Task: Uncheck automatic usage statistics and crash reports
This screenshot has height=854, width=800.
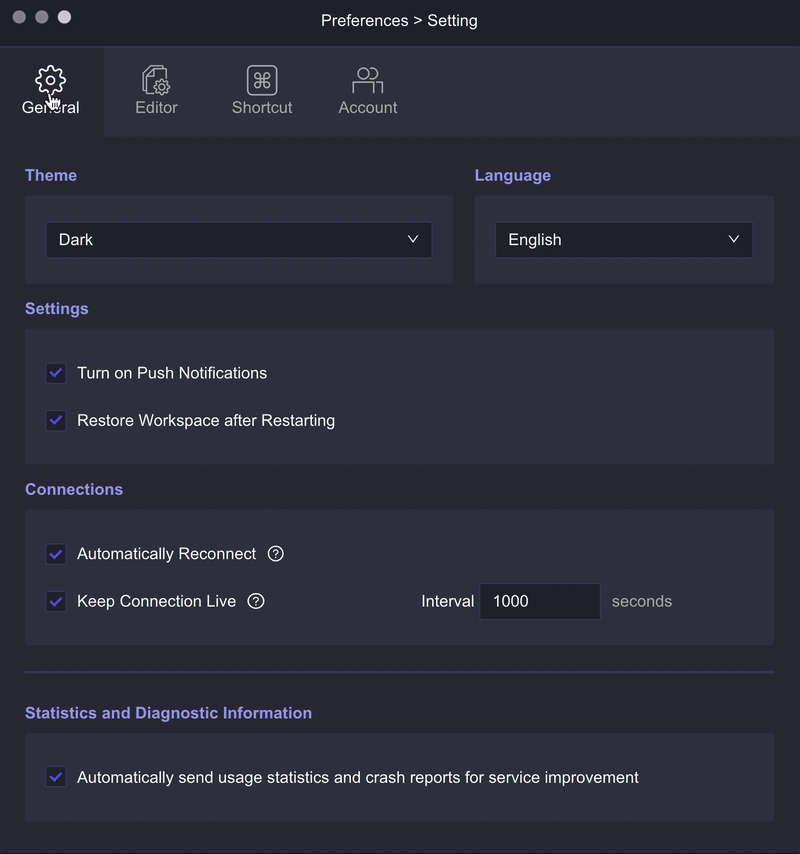Action: pos(56,777)
